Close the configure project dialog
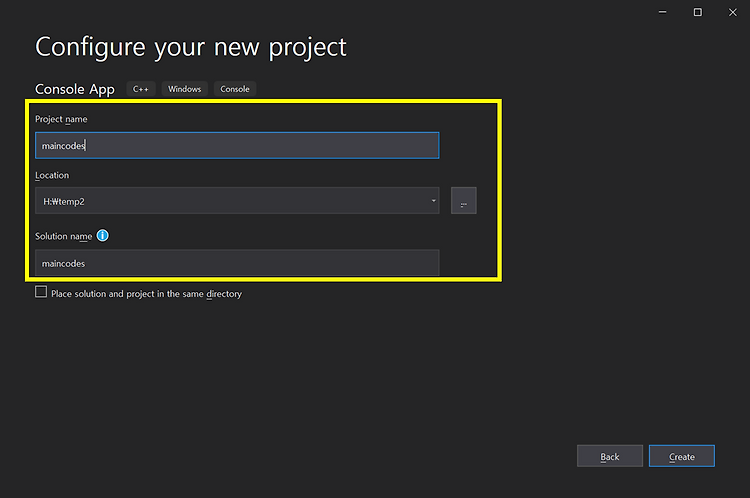750x498 pixels. (x=733, y=12)
